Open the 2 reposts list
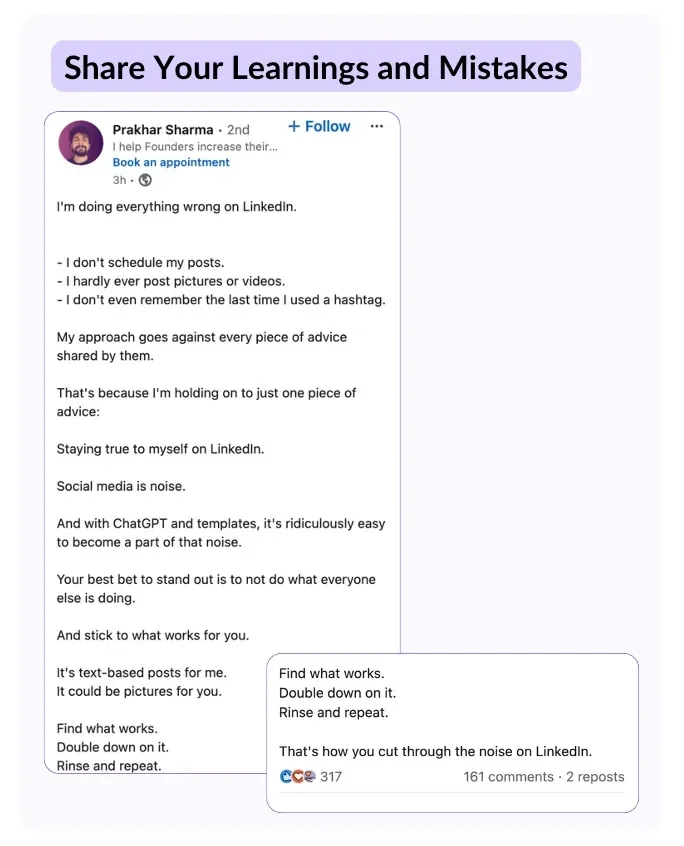Viewport: 684px width, 846px height. click(595, 776)
